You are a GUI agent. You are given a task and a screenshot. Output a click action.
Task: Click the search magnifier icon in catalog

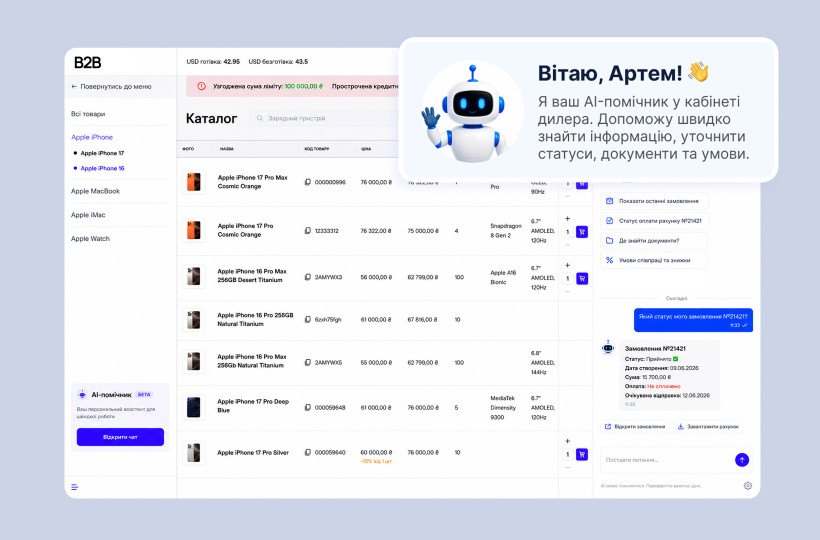click(x=259, y=119)
